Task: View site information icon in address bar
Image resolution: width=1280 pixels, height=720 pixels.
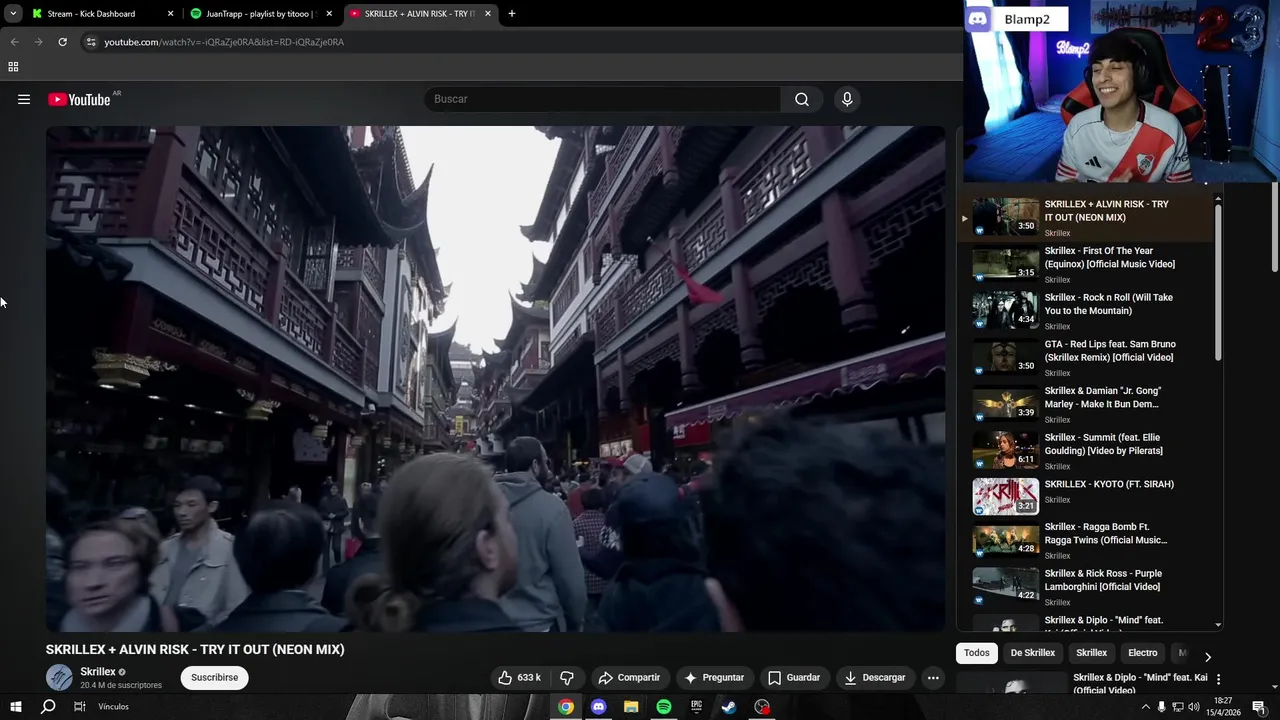Action: pyautogui.click(x=91, y=42)
